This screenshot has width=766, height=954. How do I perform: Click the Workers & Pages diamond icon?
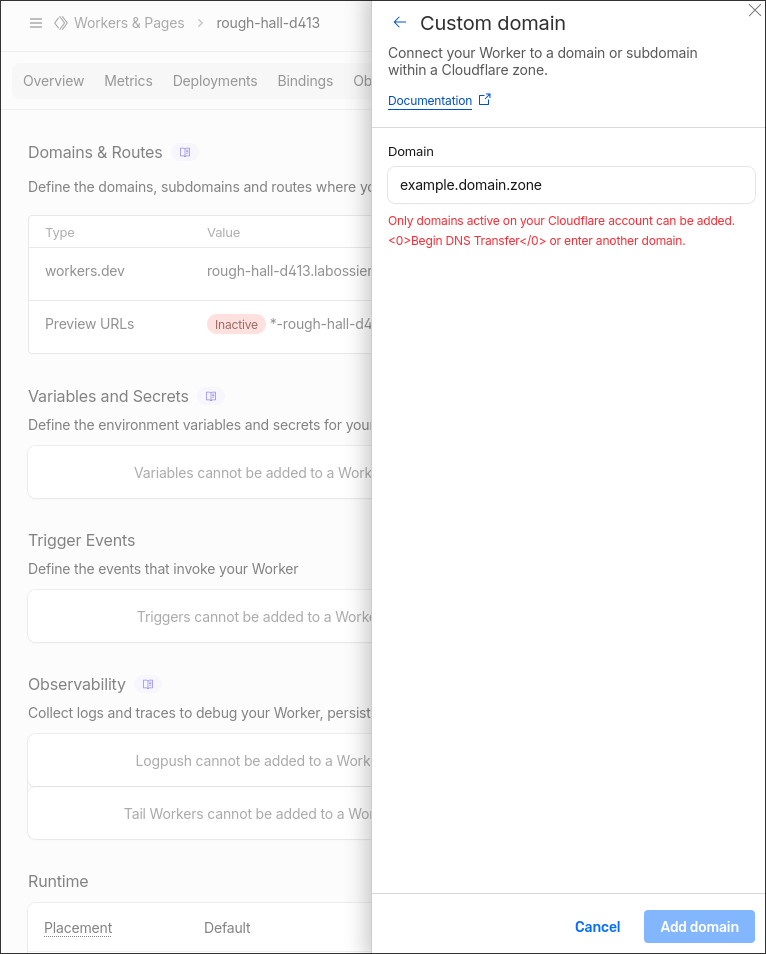(x=61, y=23)
